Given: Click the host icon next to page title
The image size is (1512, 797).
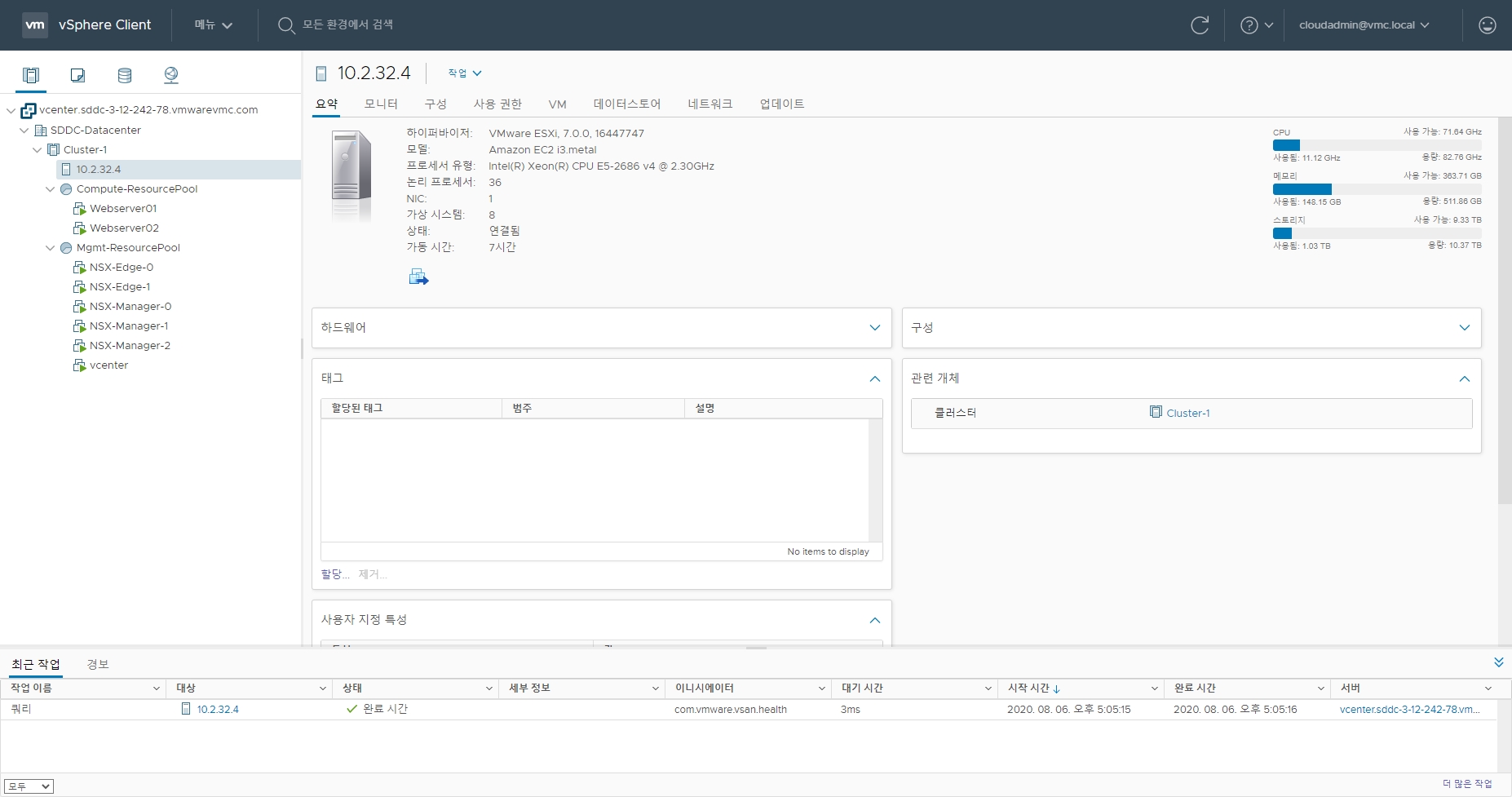Looking at the screenshot, I should 321,73.
